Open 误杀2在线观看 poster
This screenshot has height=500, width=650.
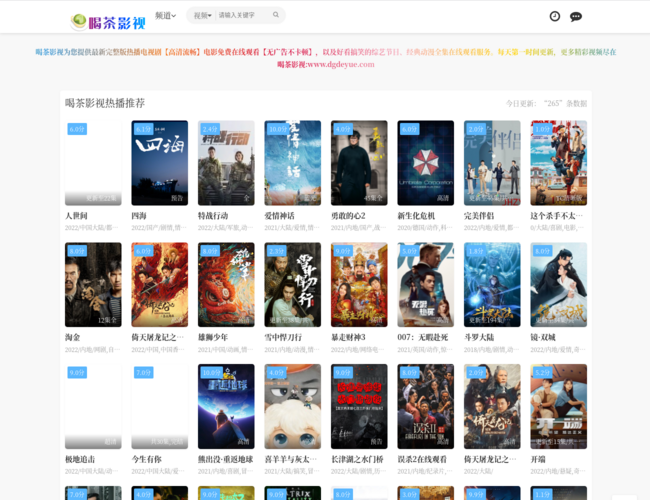pos(426,406)
